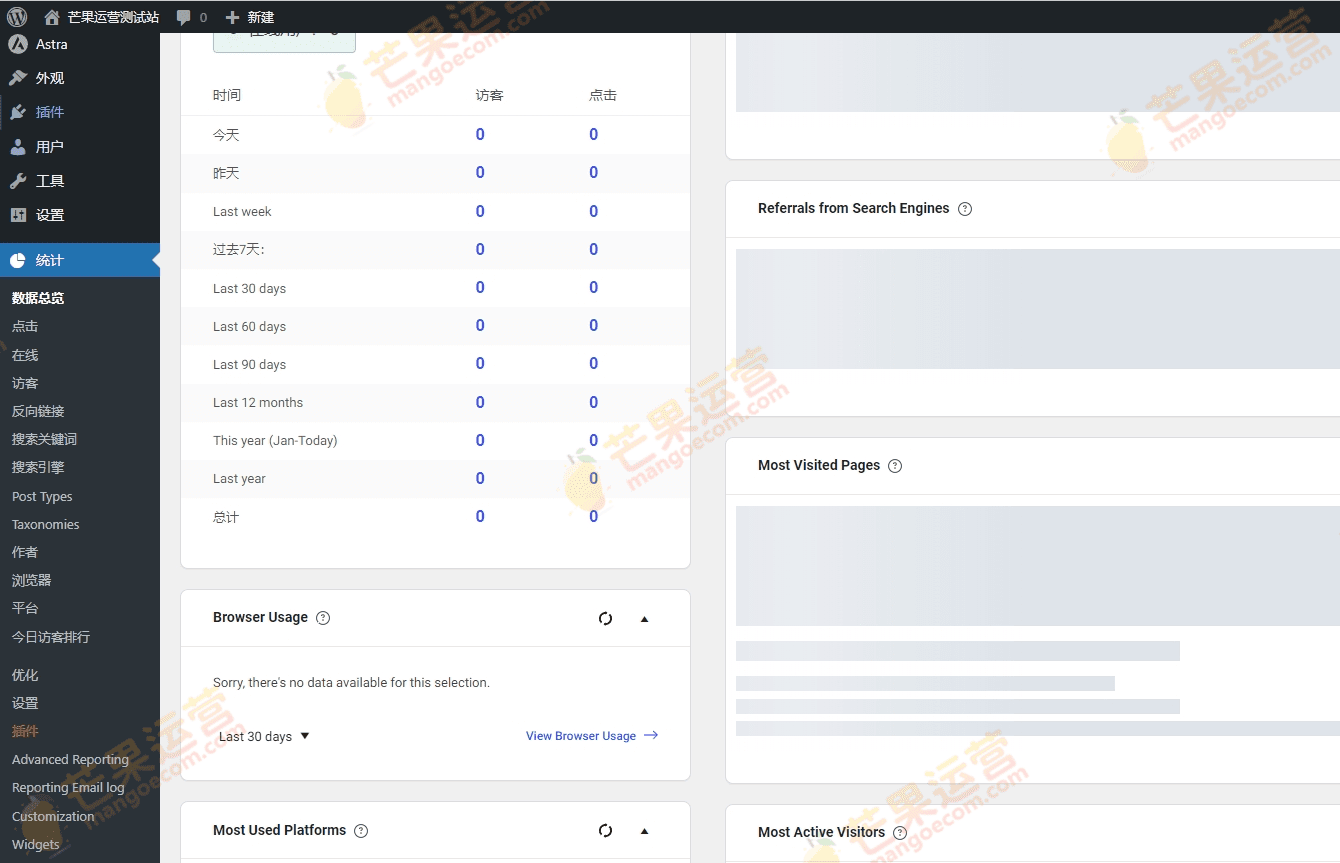Image resolution: width=1340 pixels, height=863 pixels.
Task: Open help icon next to Most Used Platforms
Action: [x=361, y=831]
